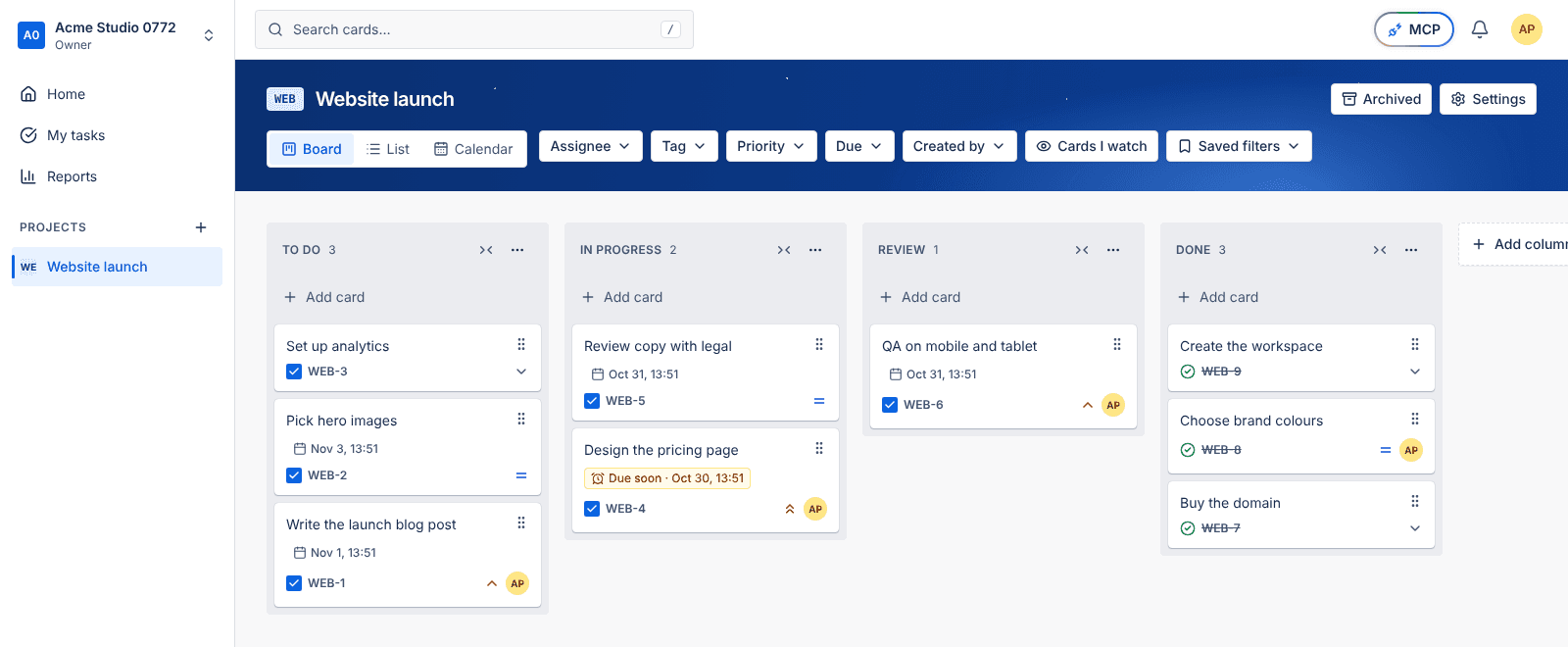Screen dimensions: 1568x647
Task: Open Reports in sidebar
Action: [x=118, y=176]
